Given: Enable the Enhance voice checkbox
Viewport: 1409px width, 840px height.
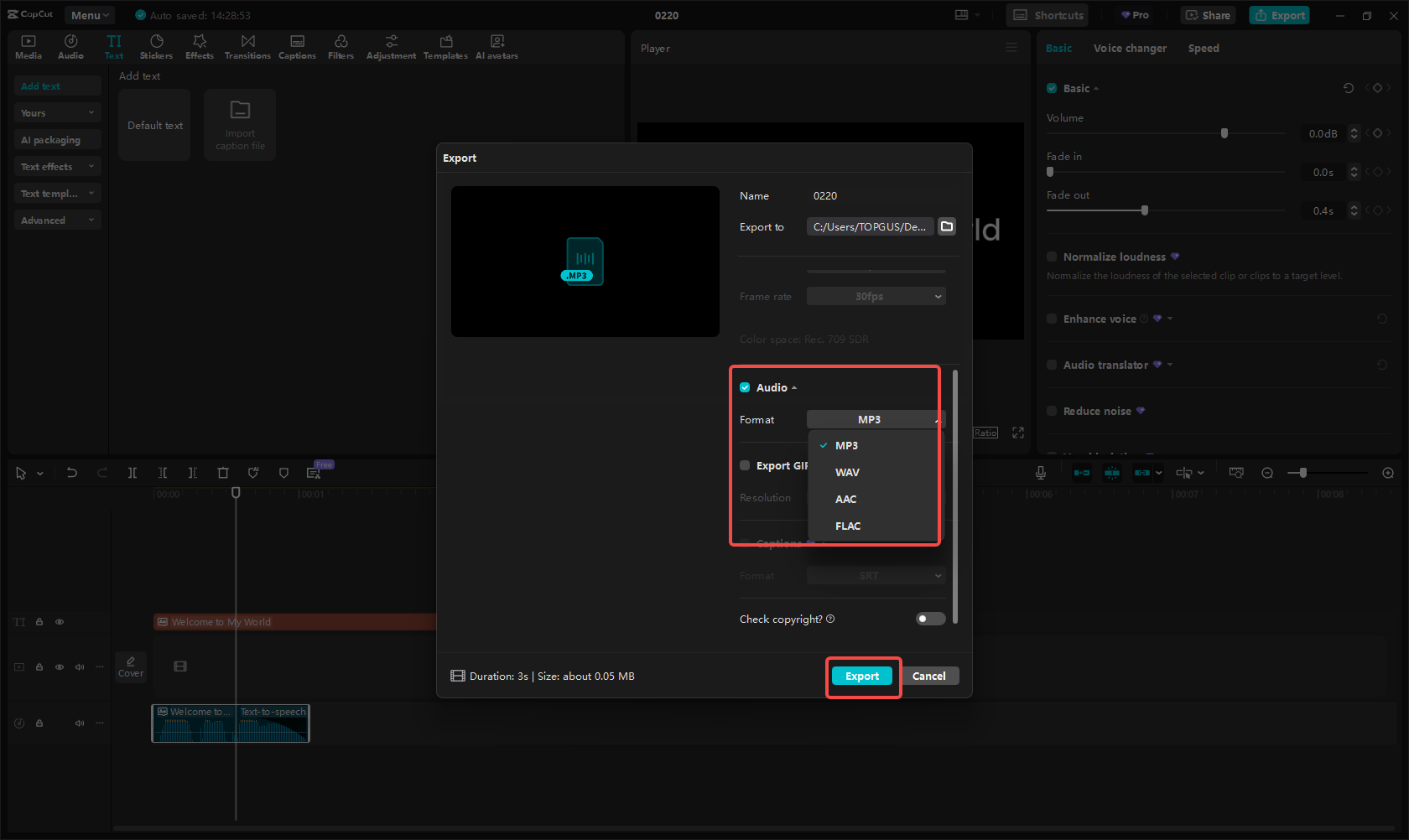Looking at the screenshot, I should click(x=1052, y=319).
